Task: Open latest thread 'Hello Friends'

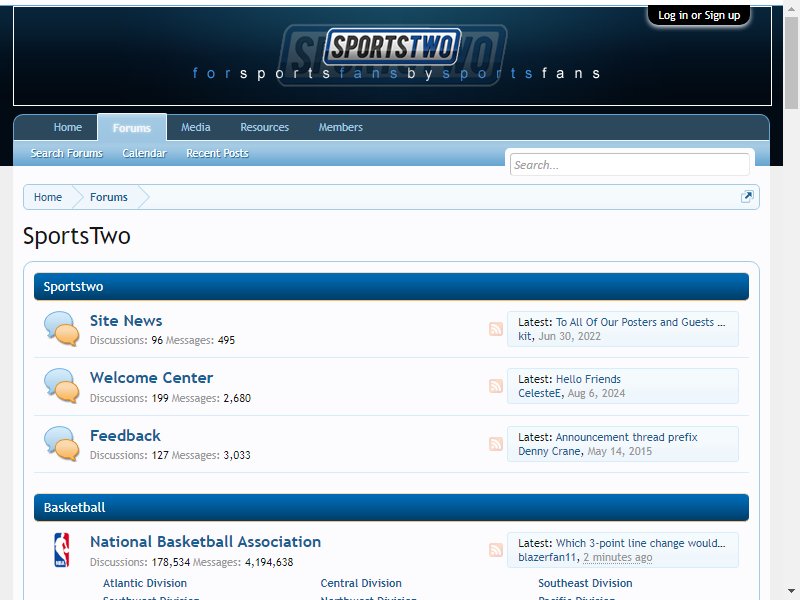Action: pyautogui.click(x=588, y=380)
